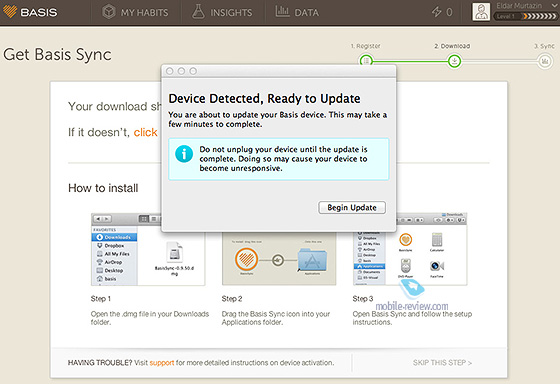Click the Step 2 drag-to-Applications thumbnail
The height and width of the screenshot is (384, 560).
279,259
